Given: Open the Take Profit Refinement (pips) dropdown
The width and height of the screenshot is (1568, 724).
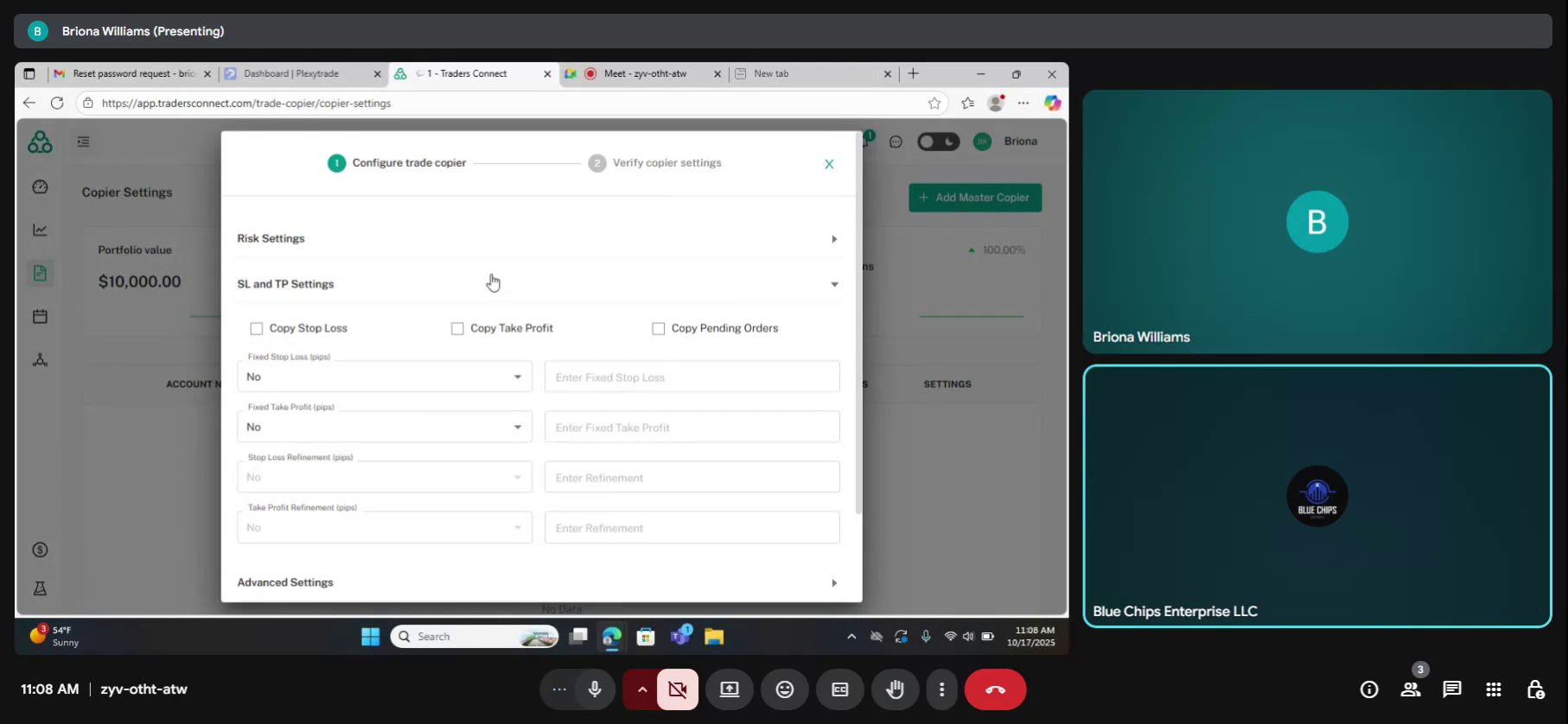Looking at the screenshot, I should coord(385,527).
